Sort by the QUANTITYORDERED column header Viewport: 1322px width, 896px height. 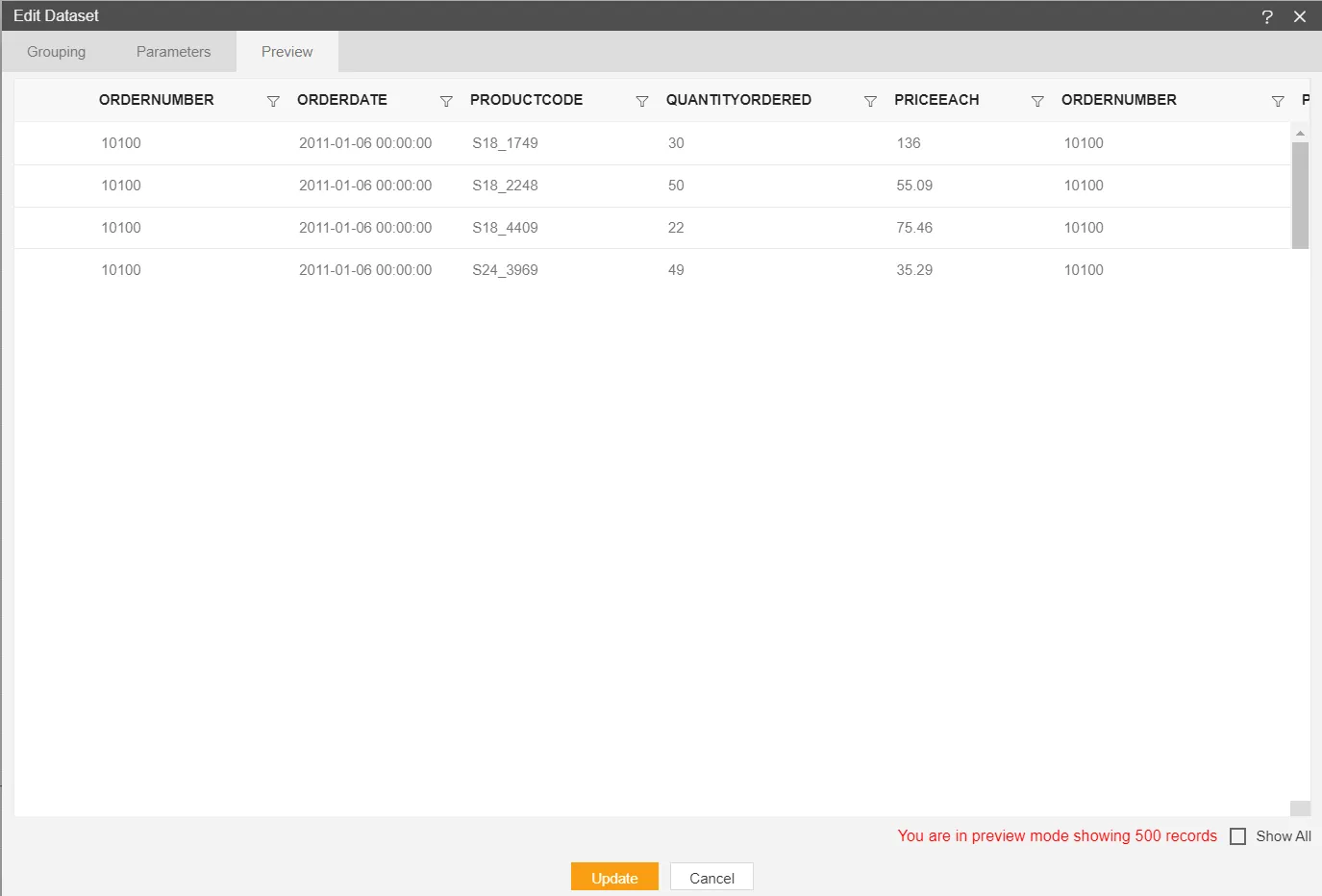[738, 100]
